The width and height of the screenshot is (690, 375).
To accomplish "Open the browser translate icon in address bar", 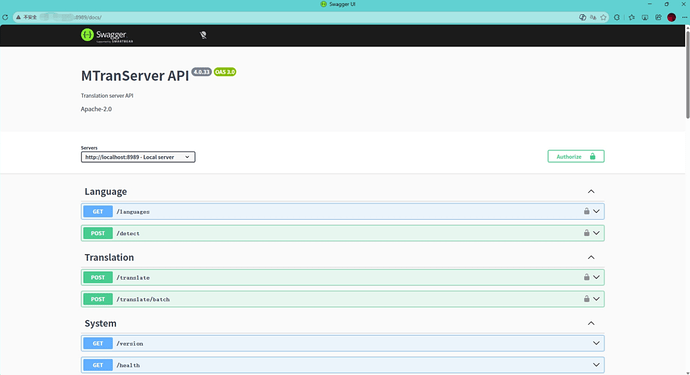I will pos(593,17).
